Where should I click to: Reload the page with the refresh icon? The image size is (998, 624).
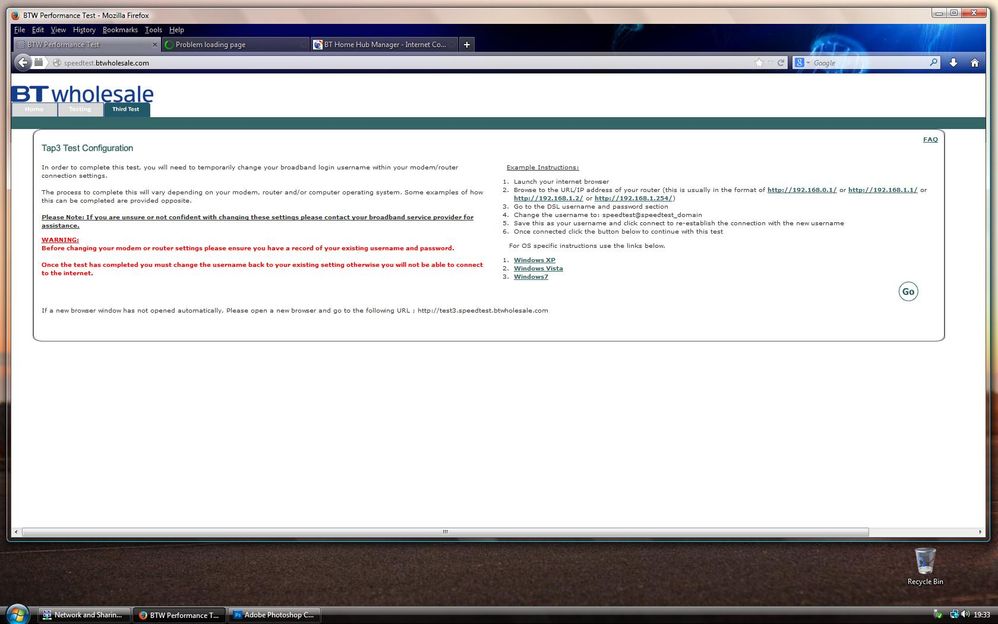[x=781, y=62]
